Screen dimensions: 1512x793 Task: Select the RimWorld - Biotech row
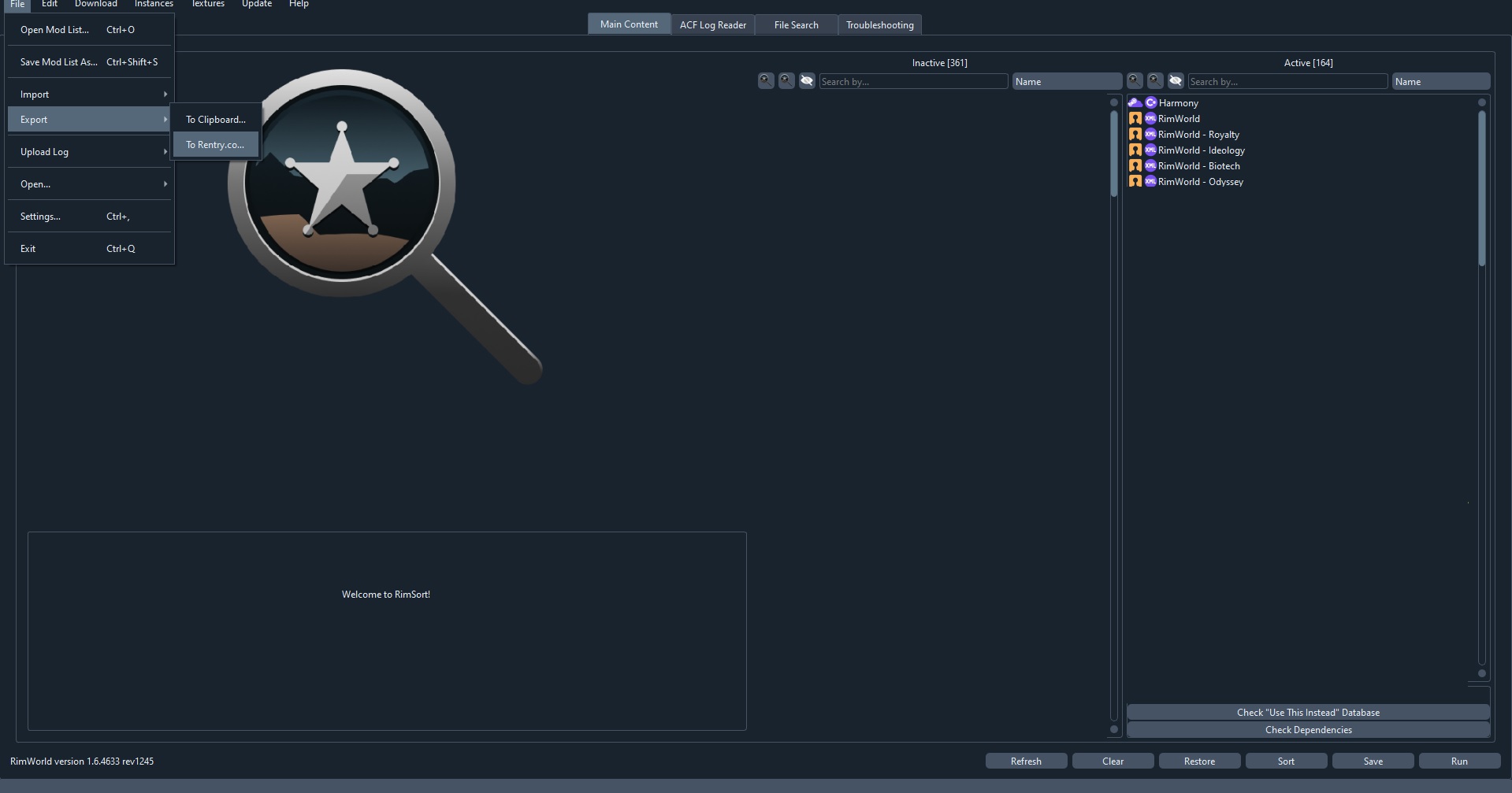click(x=1301, y=166)
